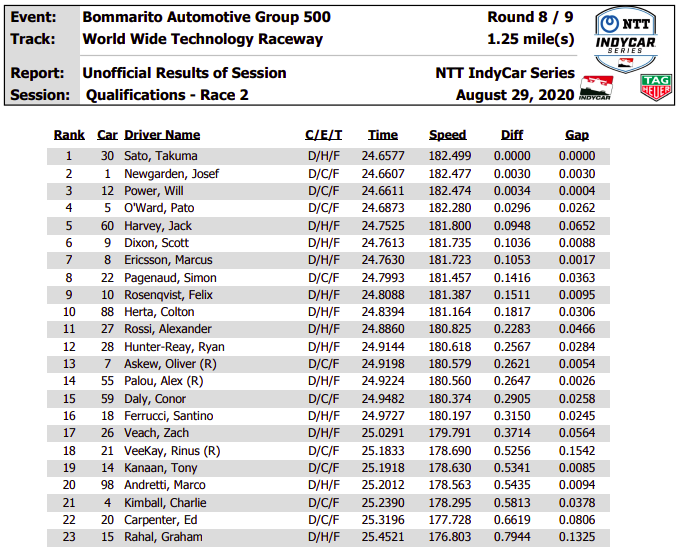Screen dimensions: 679x551
Task: Click the C/E/T column header
Action: pyautogui.click(x=323, y=135)
